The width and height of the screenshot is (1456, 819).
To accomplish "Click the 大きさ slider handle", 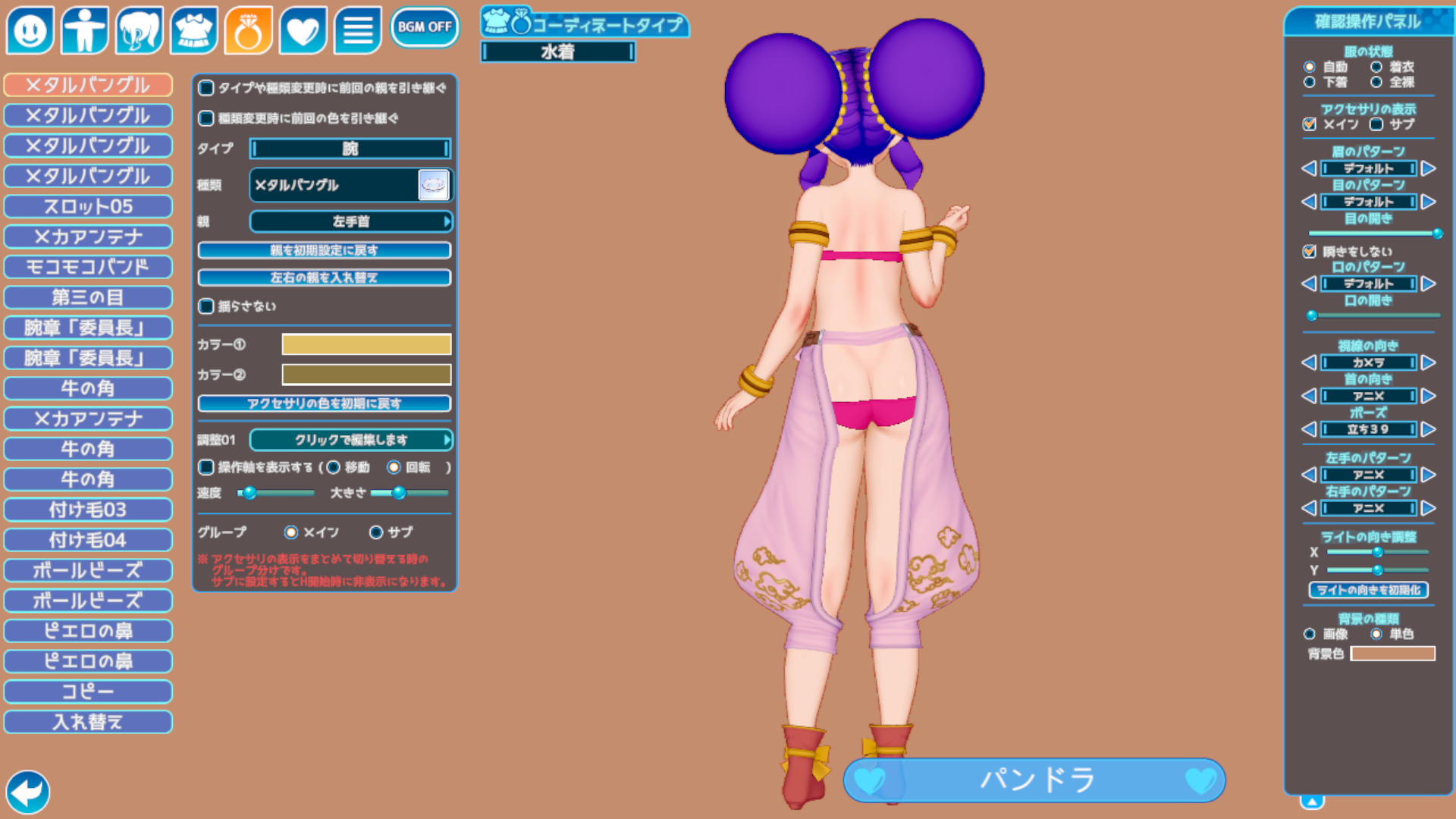I will (x=399, y=493).
